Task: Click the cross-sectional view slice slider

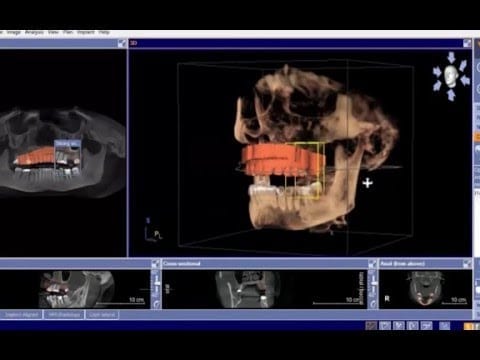Action: (x=373, y=284)
